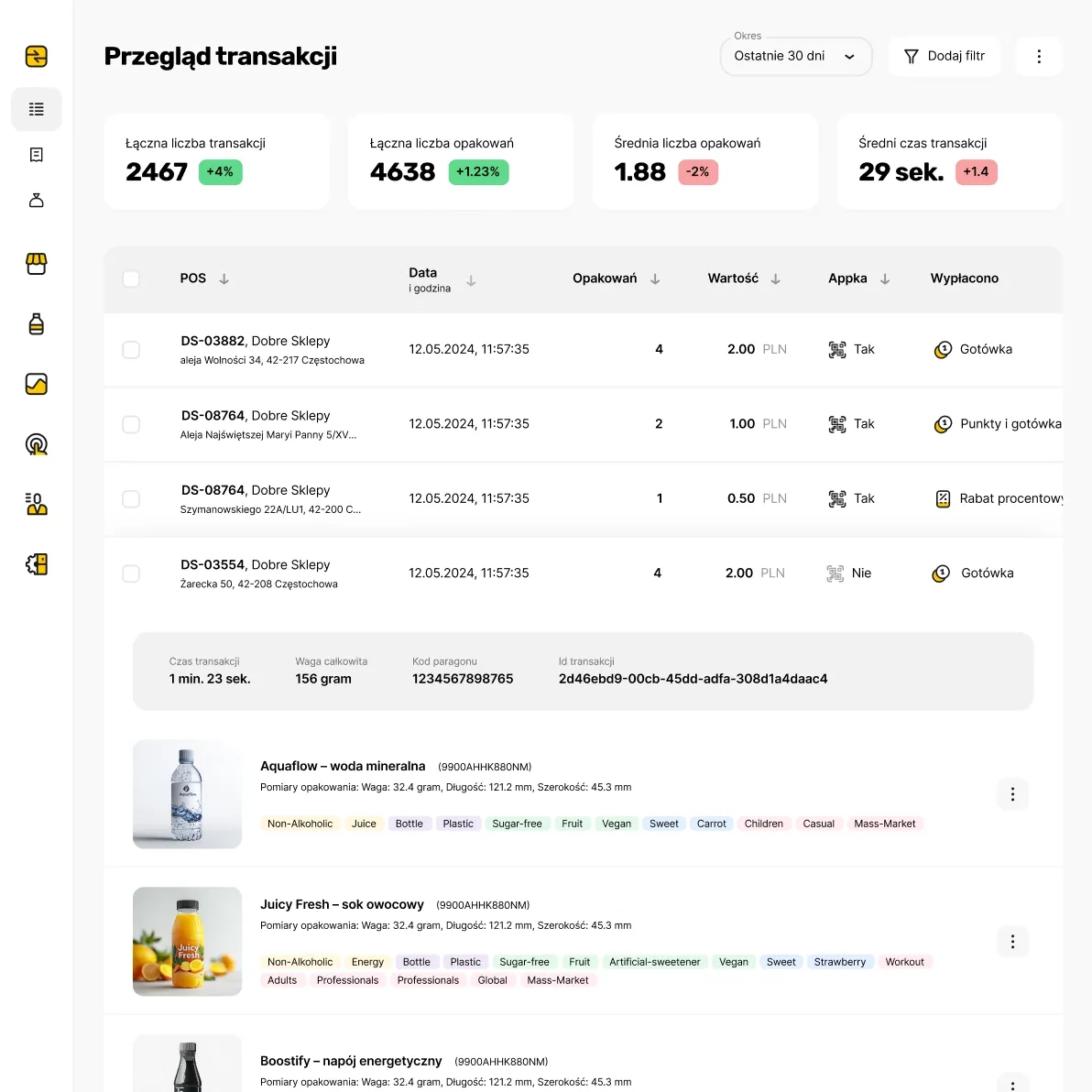Click the yellow app logo icon in the sidebar
1092x1092 pixels.
[x=37, y=57]
